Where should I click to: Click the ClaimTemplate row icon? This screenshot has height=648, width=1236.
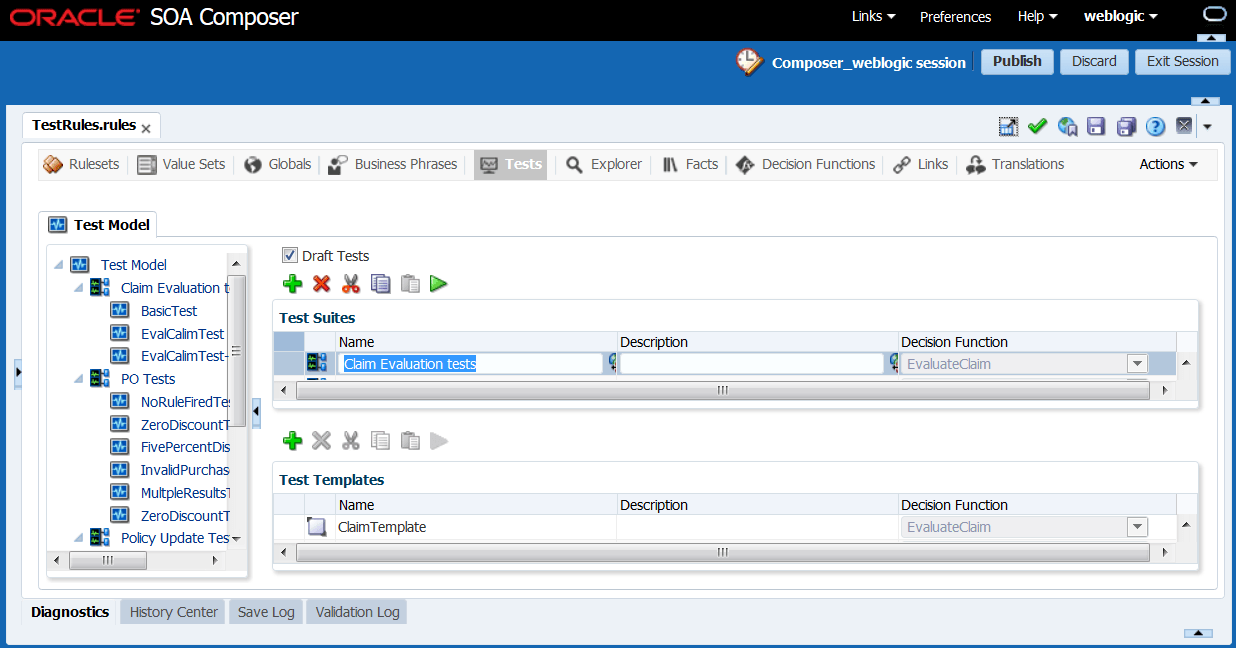[316, 527]
